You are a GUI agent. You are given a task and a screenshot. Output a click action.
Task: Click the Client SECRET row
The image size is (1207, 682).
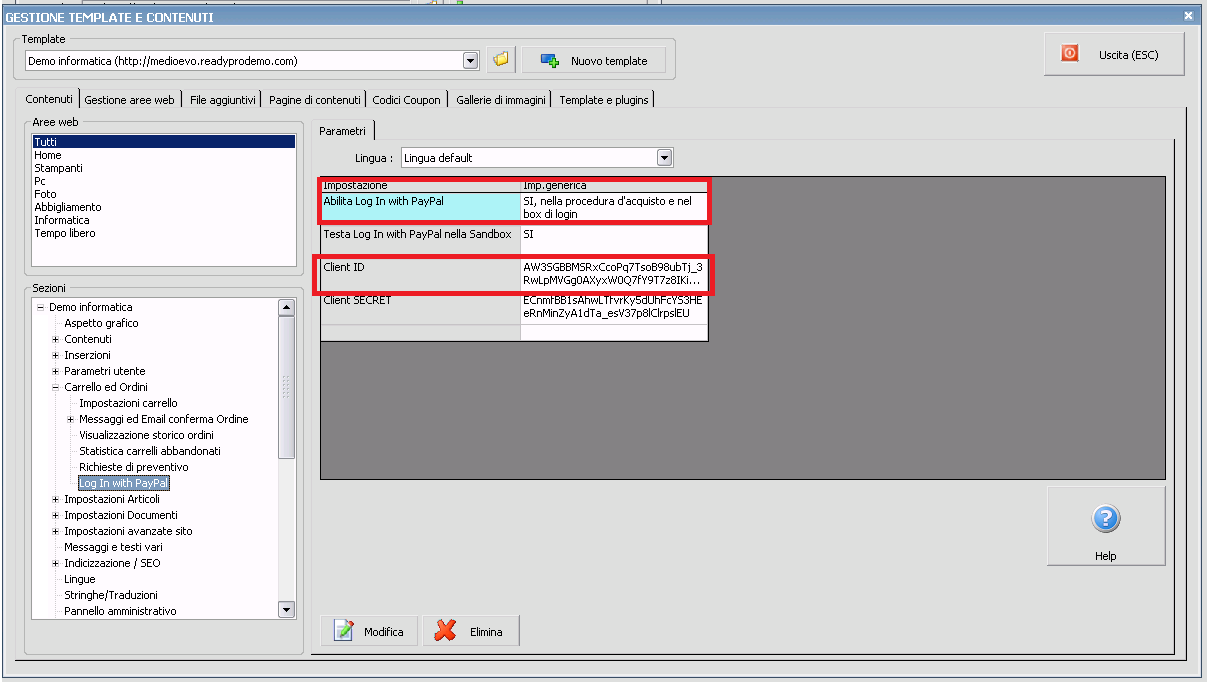[514, 307]
